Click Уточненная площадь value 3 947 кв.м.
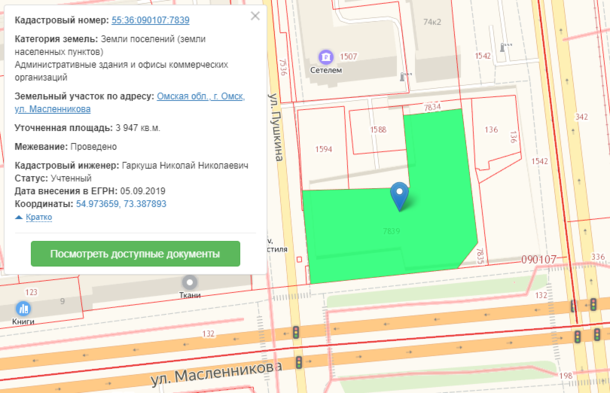Viewport: 610px width, 393px height. 138,128
